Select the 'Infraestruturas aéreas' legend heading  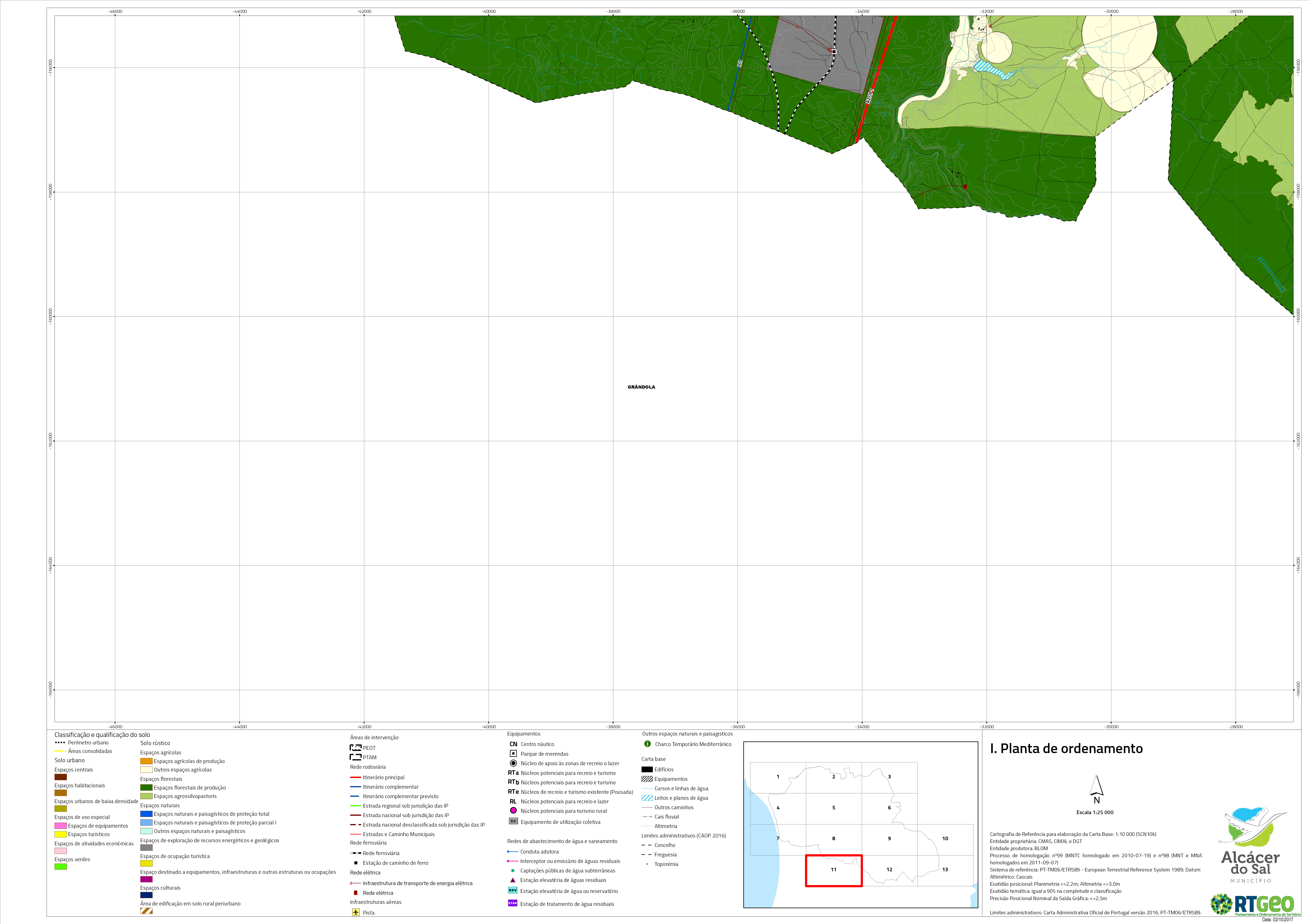(376, 902)
